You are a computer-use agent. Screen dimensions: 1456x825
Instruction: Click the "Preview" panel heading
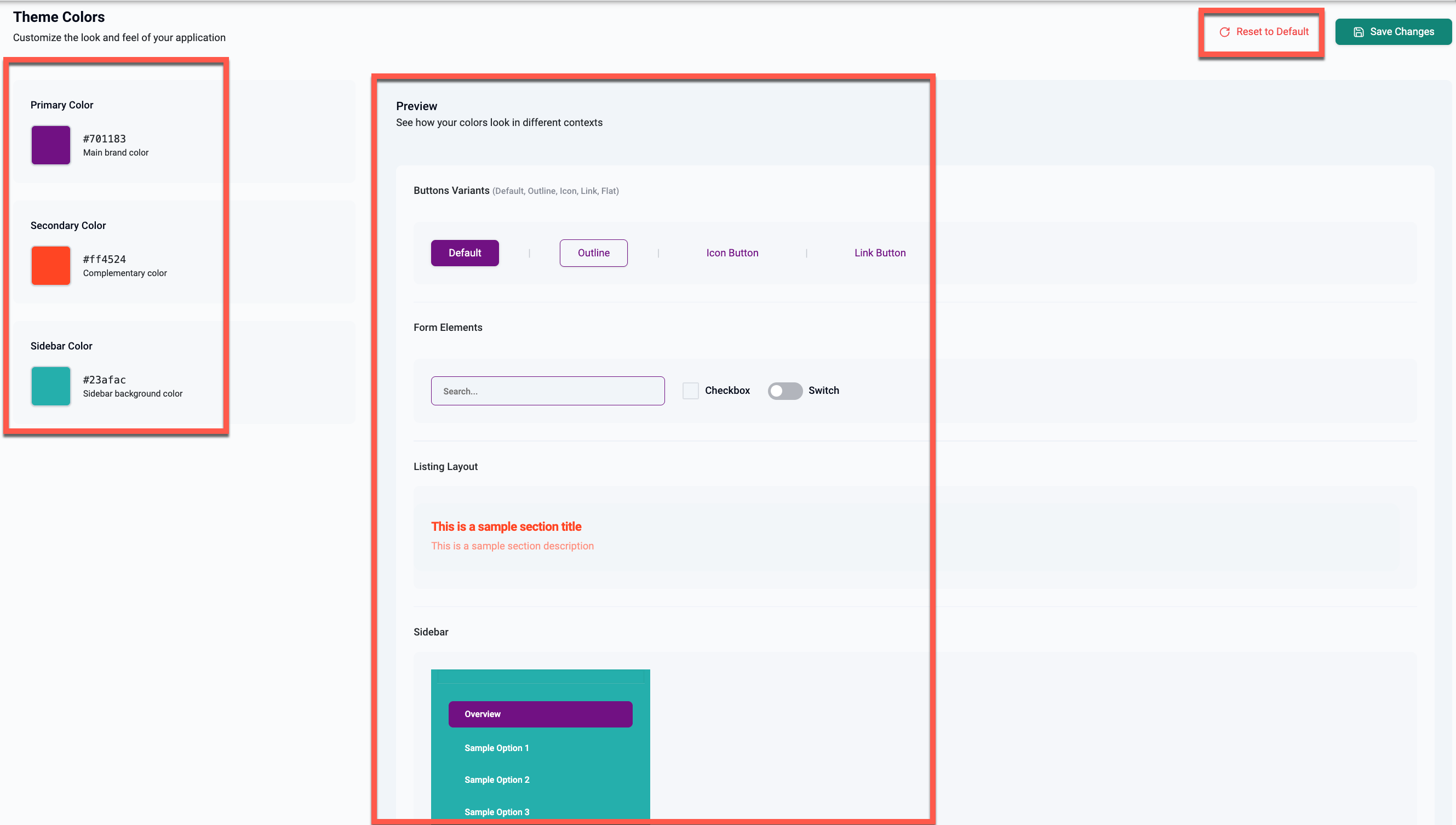click(416, 106)
